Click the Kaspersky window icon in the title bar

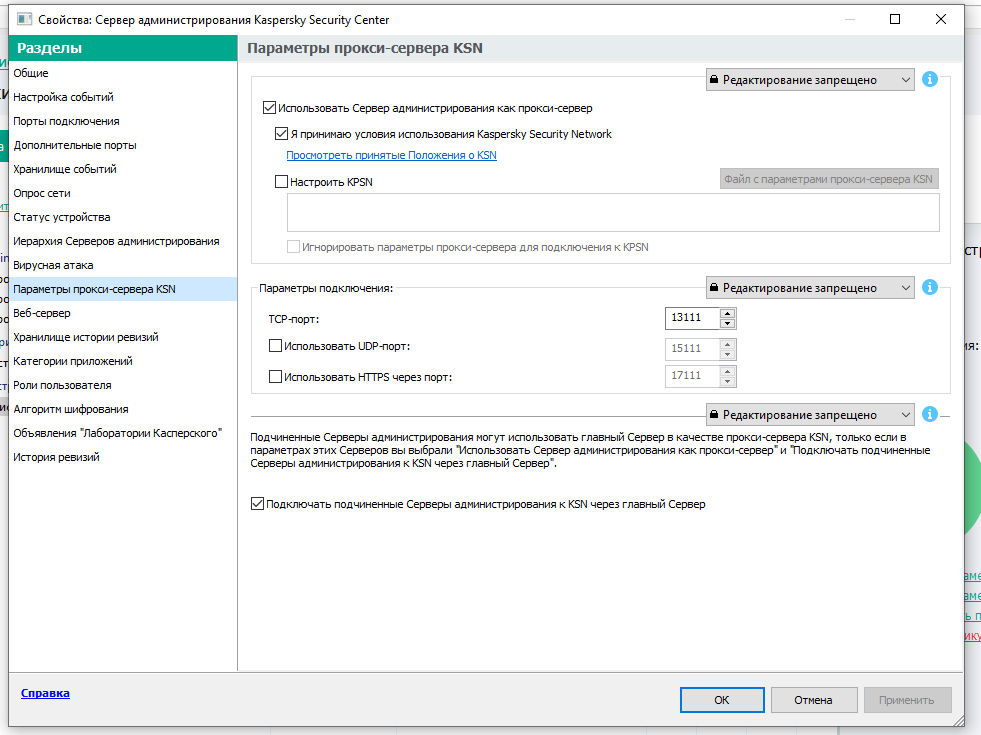coord(24,19)
